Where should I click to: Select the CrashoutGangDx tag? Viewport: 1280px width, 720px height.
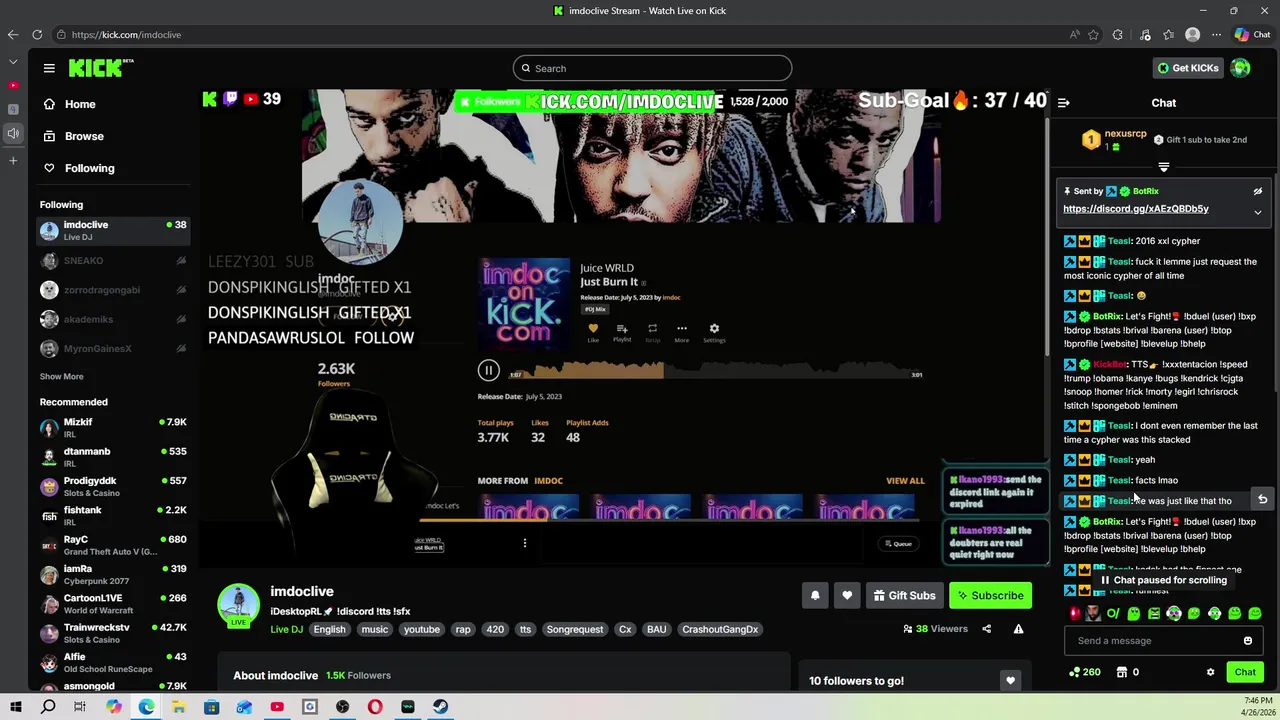click(720, 629)
